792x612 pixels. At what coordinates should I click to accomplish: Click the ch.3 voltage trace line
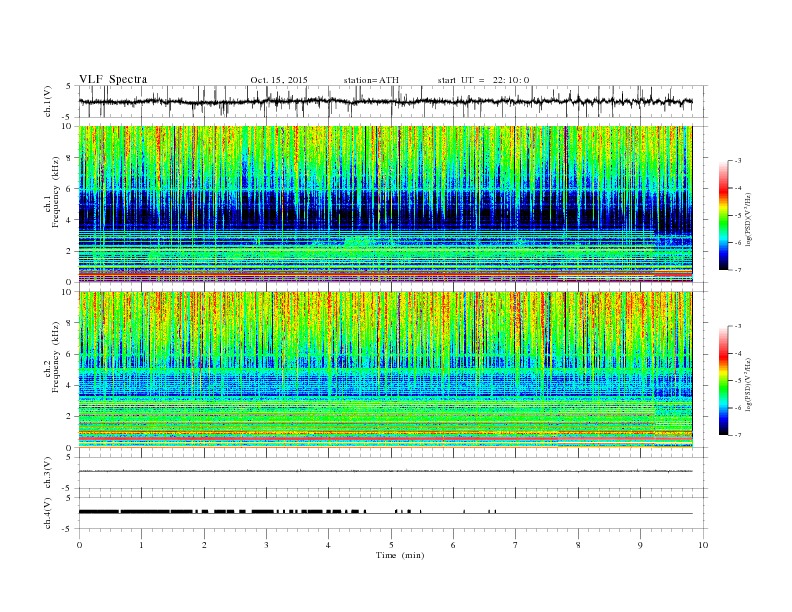click(x=385, y=471)
